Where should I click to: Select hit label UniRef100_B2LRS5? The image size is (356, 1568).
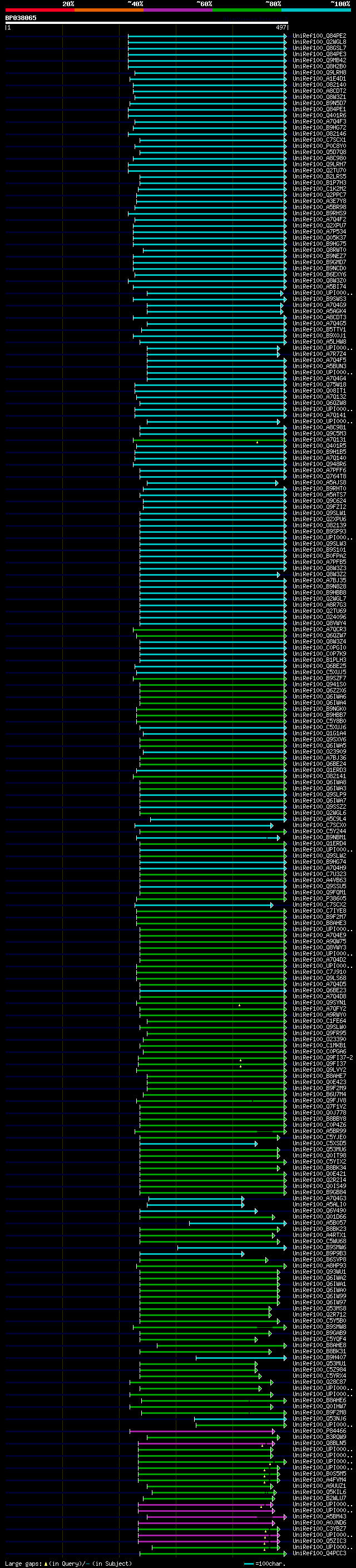coord(319,176)
